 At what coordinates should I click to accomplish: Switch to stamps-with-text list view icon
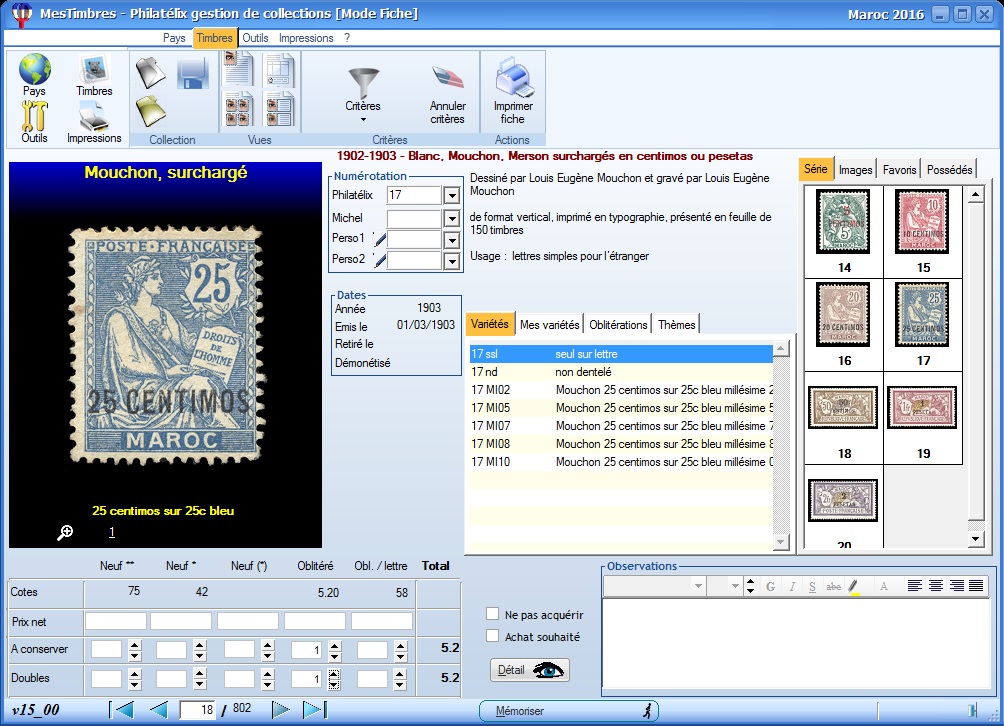[x=280, y=109]
